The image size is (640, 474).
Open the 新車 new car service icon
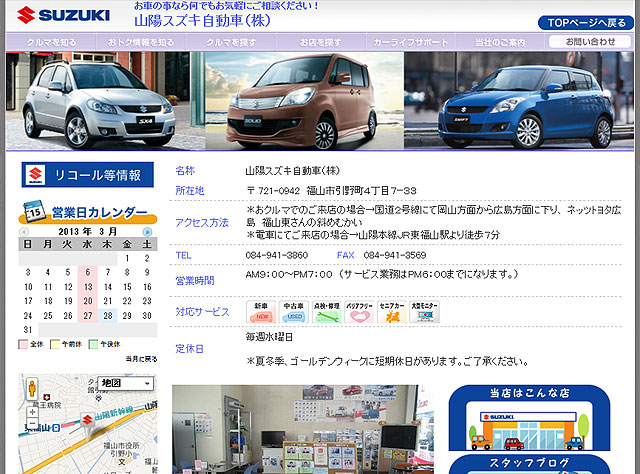tap(261, 312)
